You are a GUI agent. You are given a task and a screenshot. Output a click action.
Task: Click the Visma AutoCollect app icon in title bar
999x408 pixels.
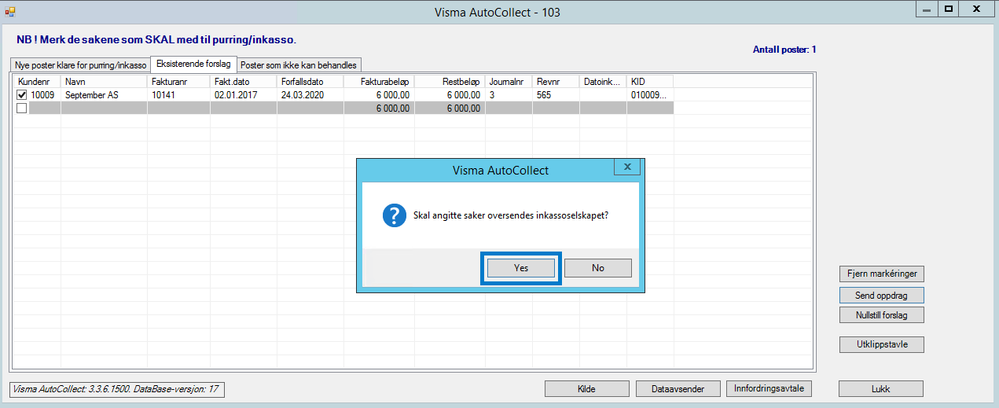click(10, 11)
